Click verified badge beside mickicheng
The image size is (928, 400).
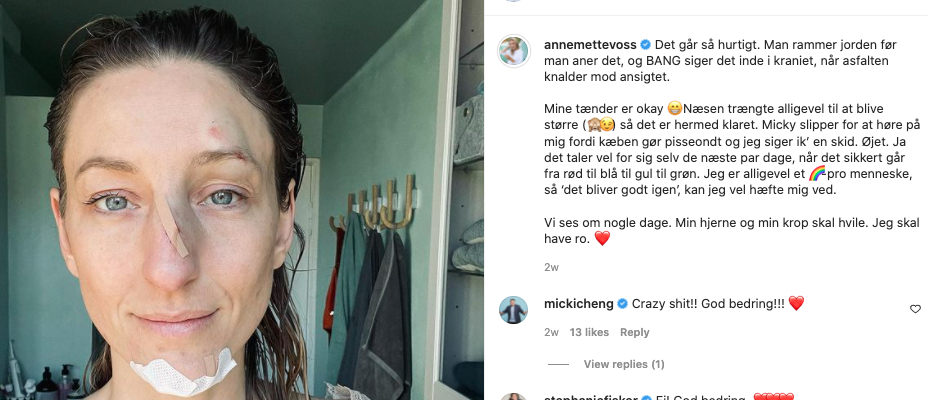(x=623, y=304)
